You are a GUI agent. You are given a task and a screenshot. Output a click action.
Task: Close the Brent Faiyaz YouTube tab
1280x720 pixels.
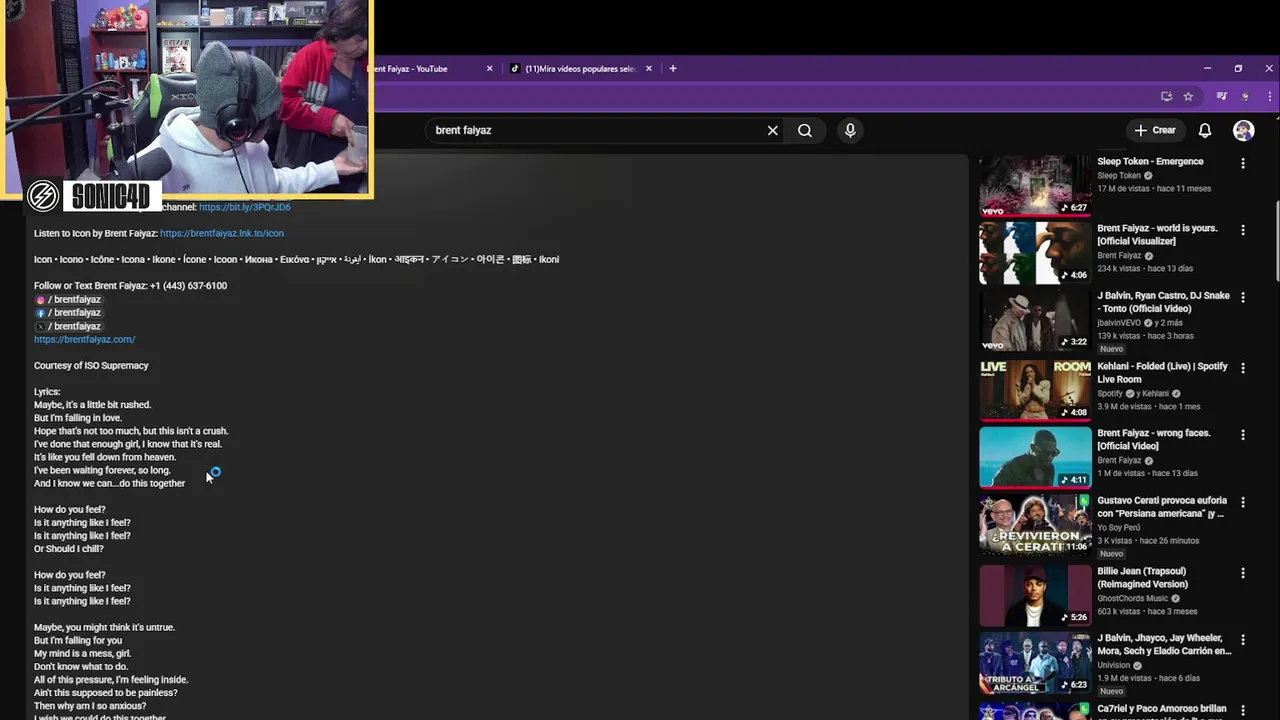pyautogui.click(x=489, y=69)
